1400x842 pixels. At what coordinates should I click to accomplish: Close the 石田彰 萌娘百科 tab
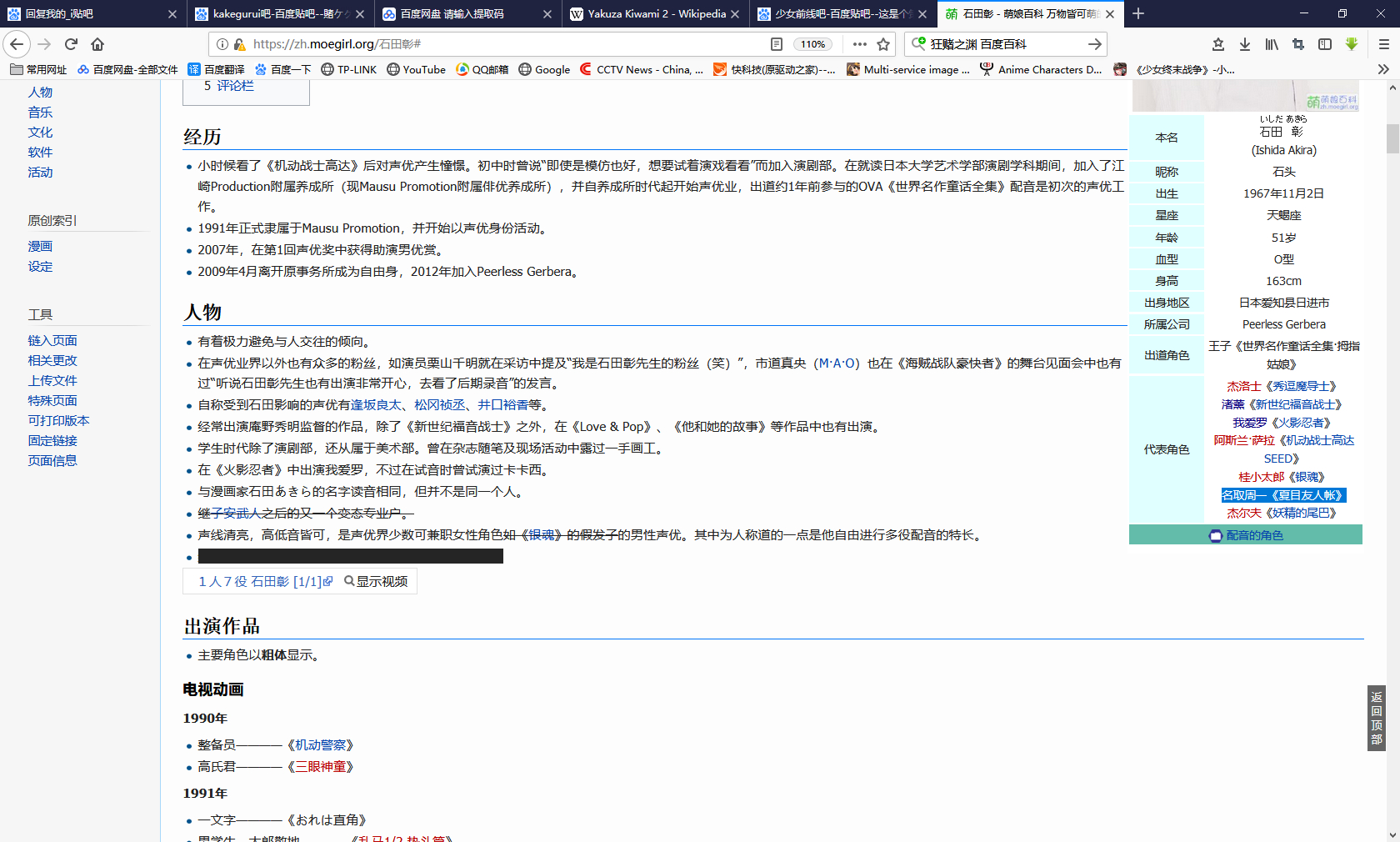[x=1110, y=14]
